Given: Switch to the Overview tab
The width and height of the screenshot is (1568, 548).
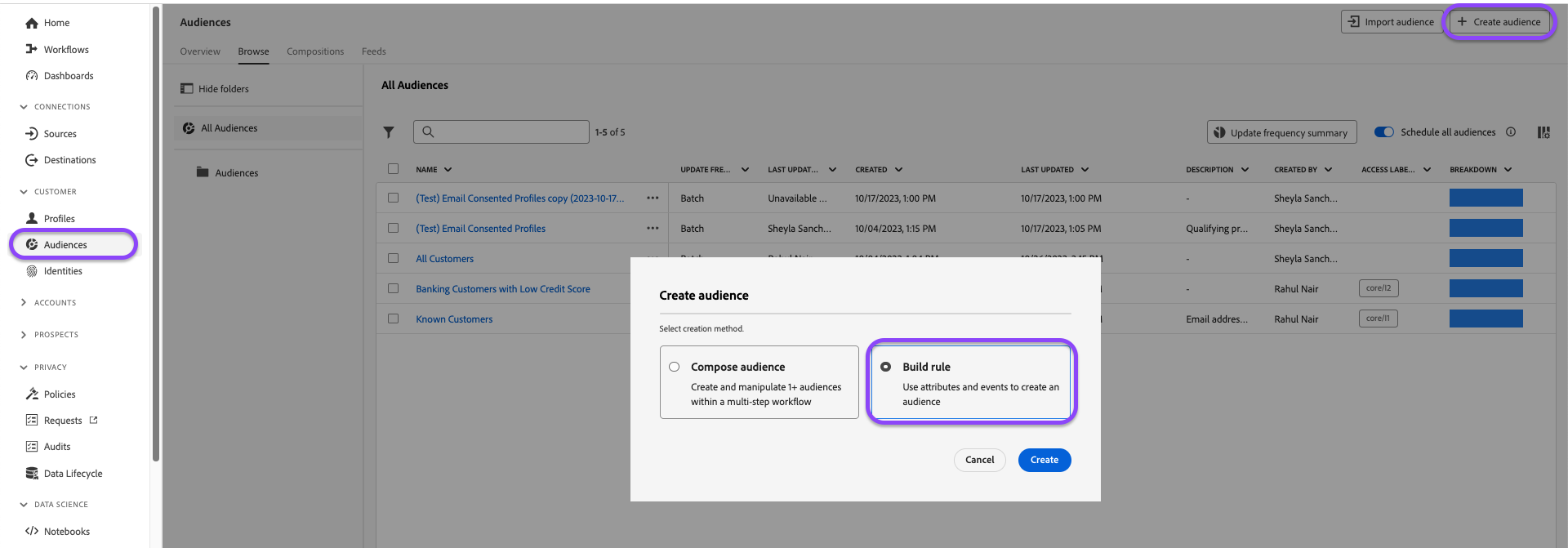Looking at the screenshot, I should click(200, 51).
